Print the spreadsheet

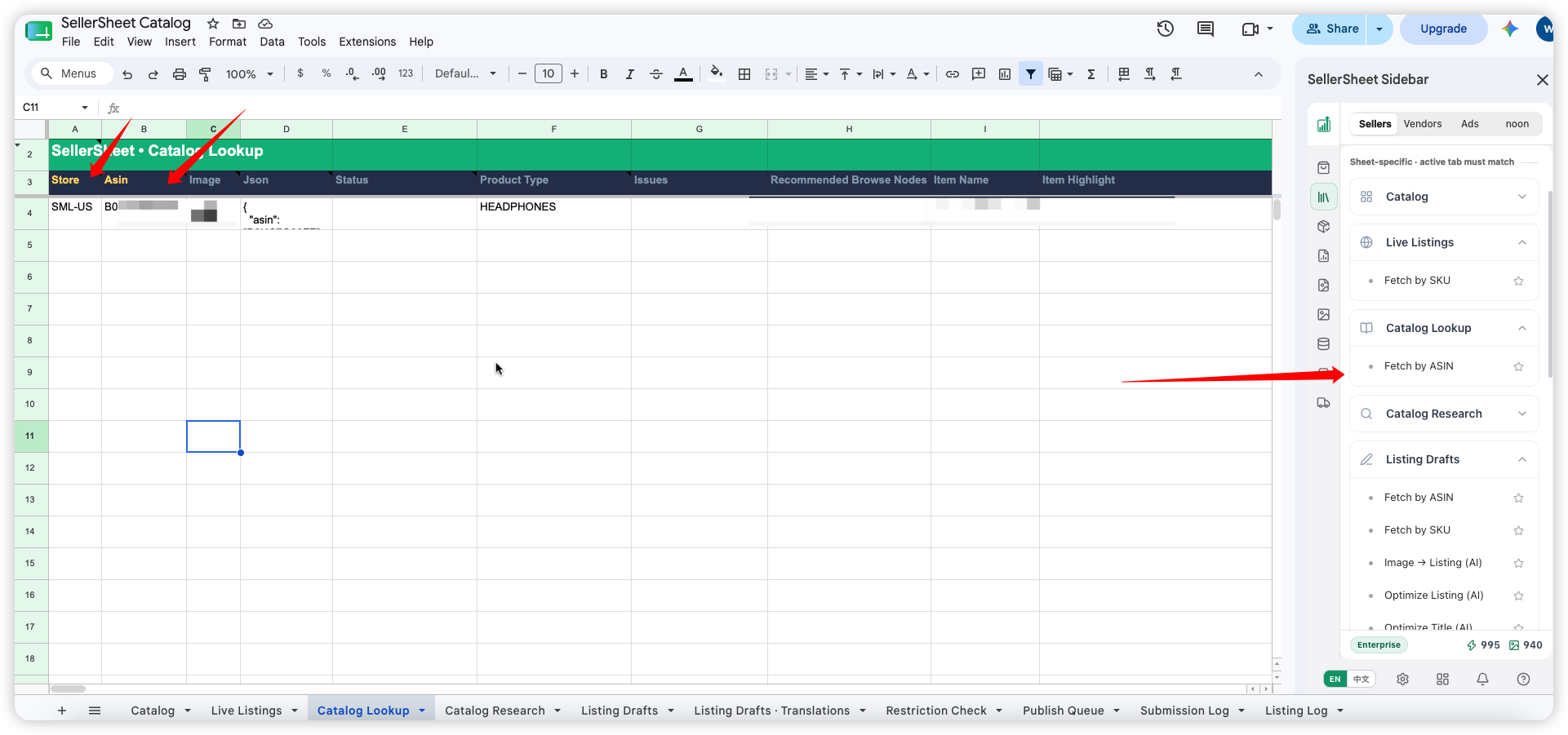(x=180, y=74)
